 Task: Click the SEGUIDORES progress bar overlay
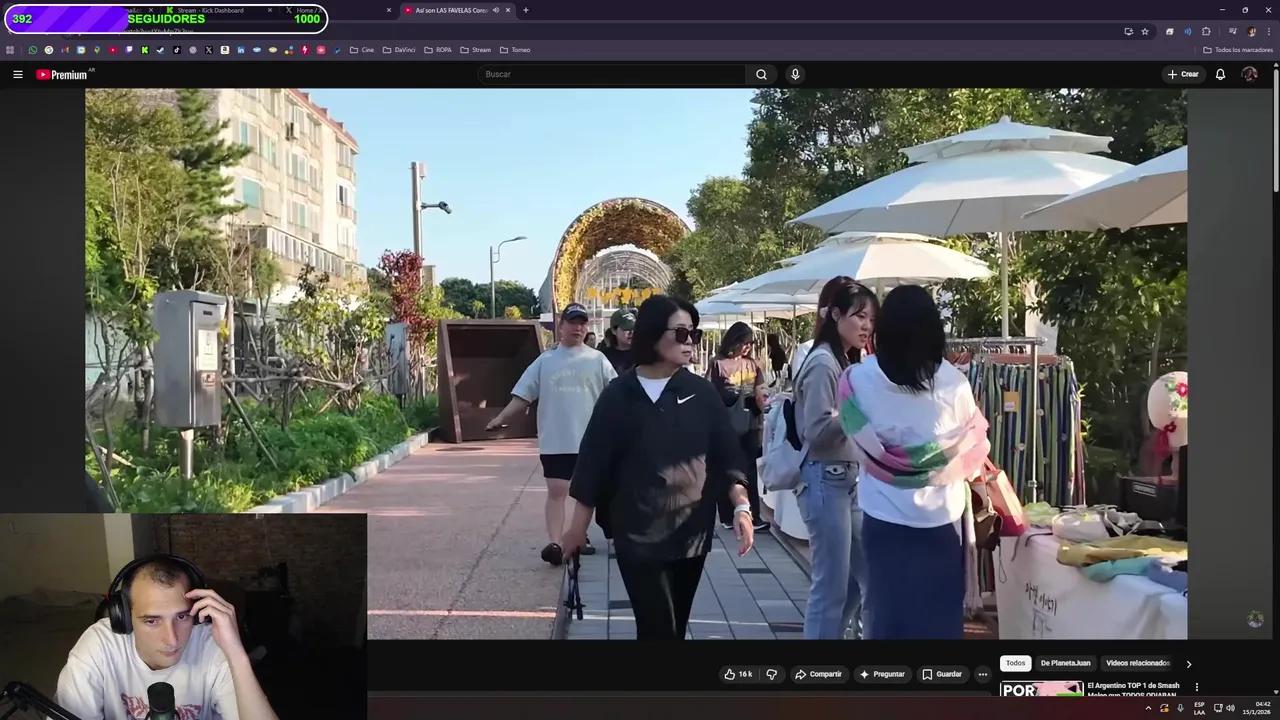click(x=166, y=18)
